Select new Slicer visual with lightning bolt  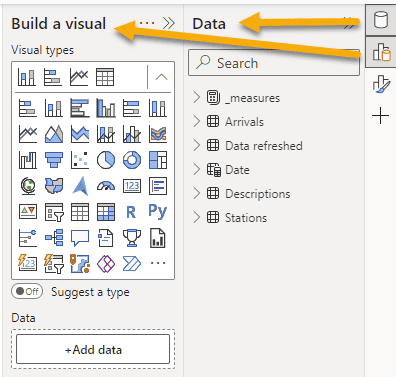click(54, 263)
